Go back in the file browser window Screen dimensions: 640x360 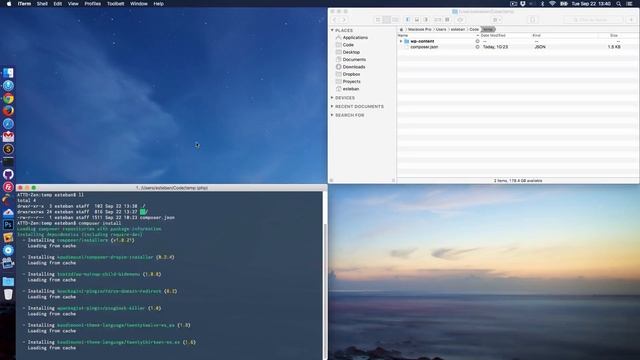pyautogui.click(x=335, y=20)
